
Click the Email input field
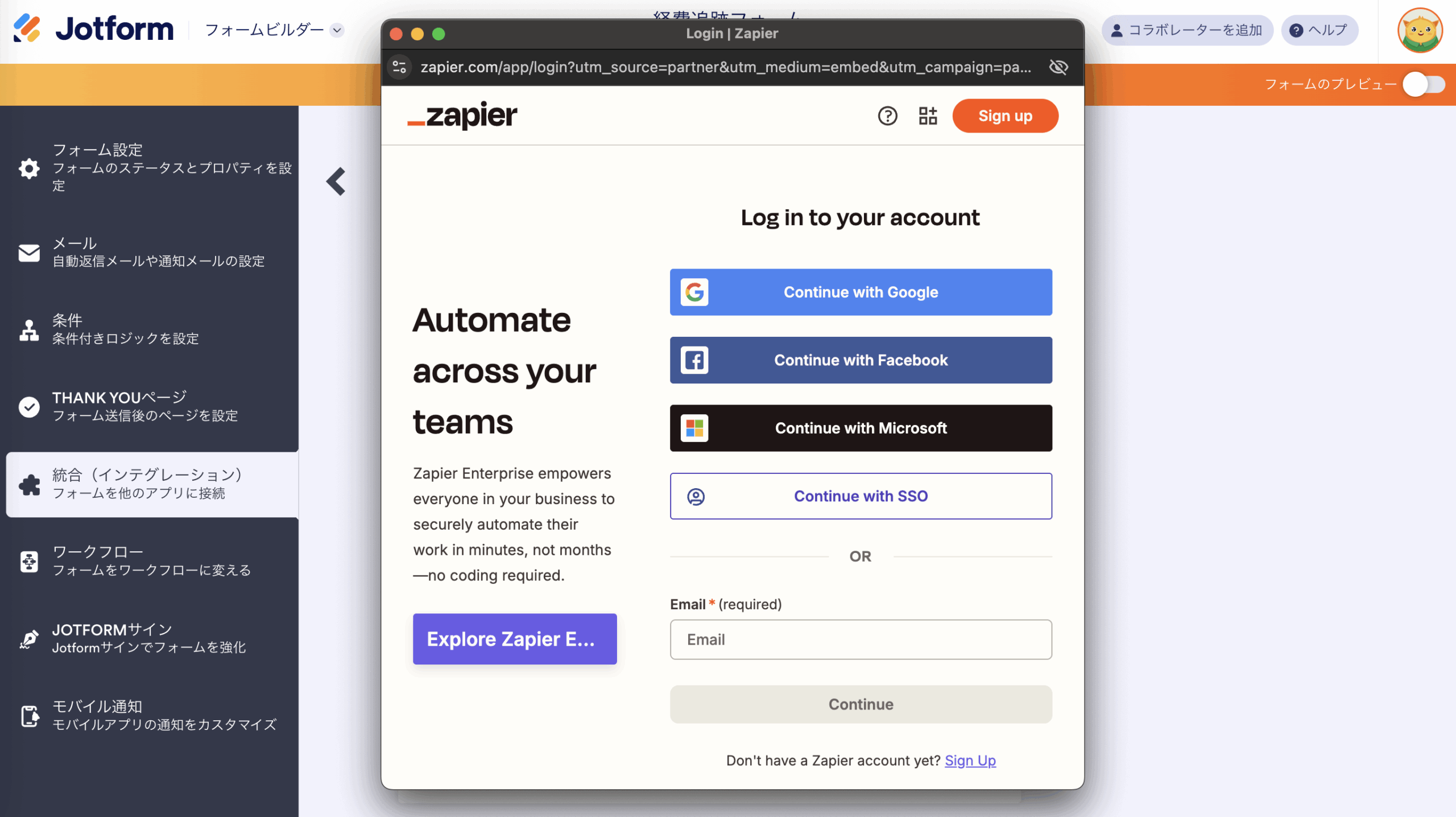861,639
